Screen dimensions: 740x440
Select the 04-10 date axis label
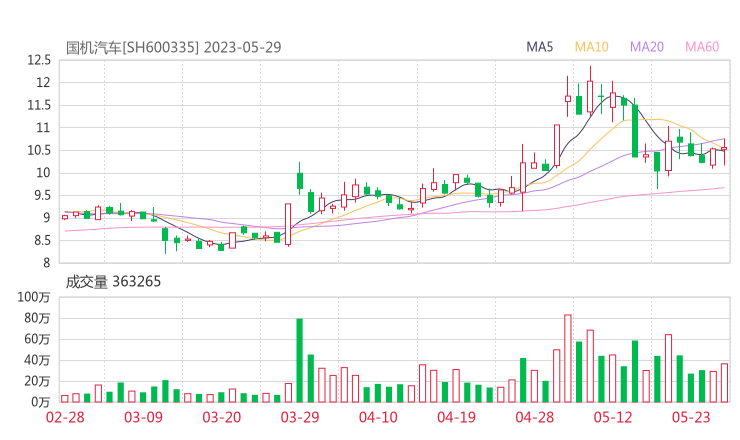[378, 417]
